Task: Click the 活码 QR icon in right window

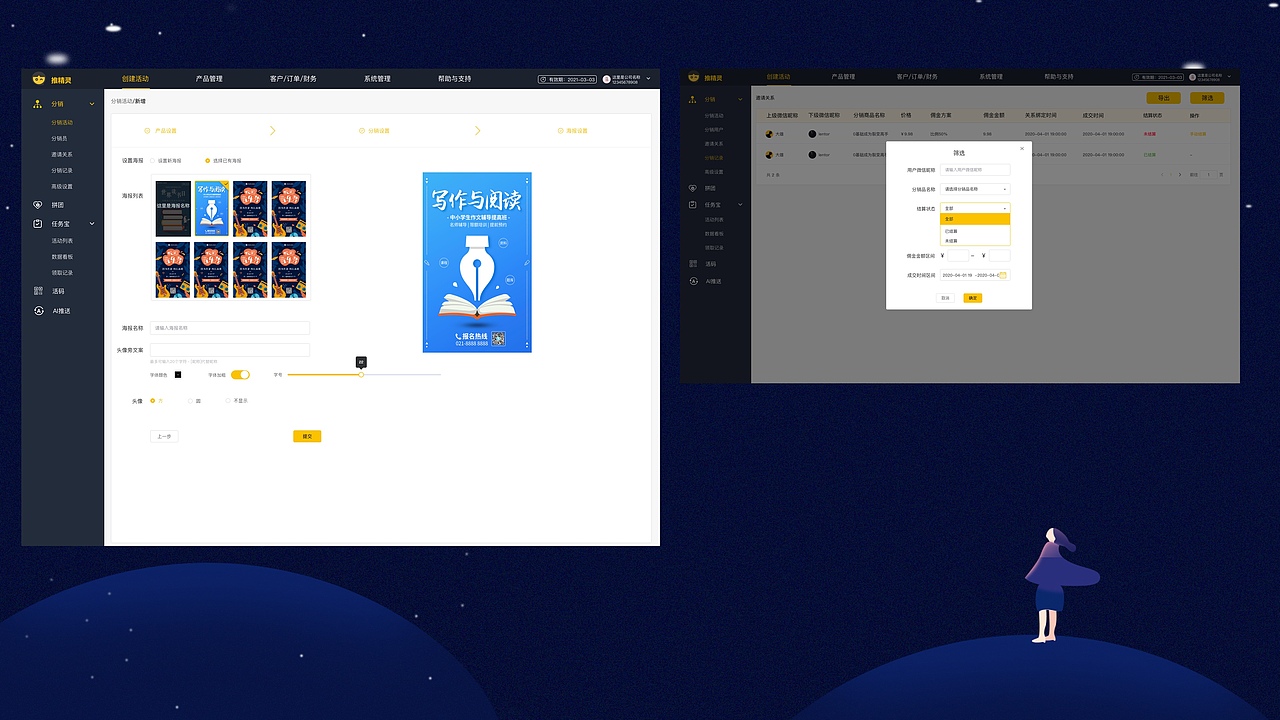Action: (x=694, y=264)
